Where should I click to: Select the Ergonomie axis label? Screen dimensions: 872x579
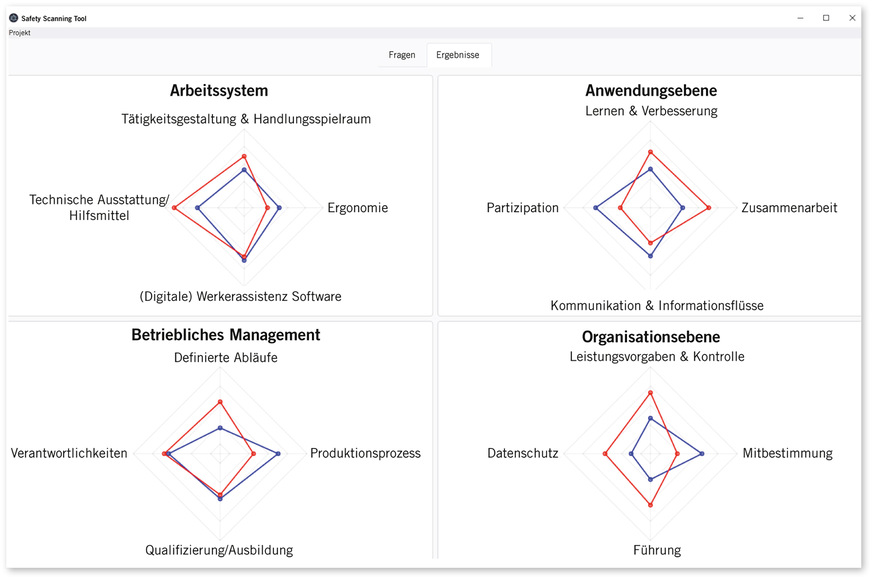358,207
